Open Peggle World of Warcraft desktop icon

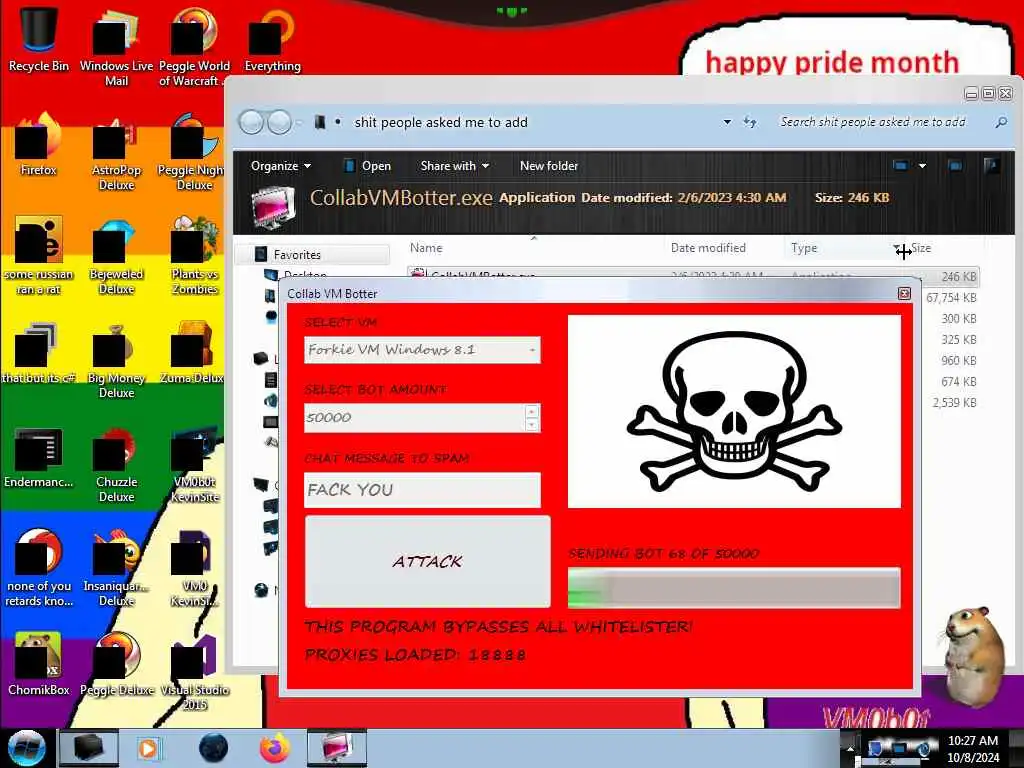click(x=194, y=47)
